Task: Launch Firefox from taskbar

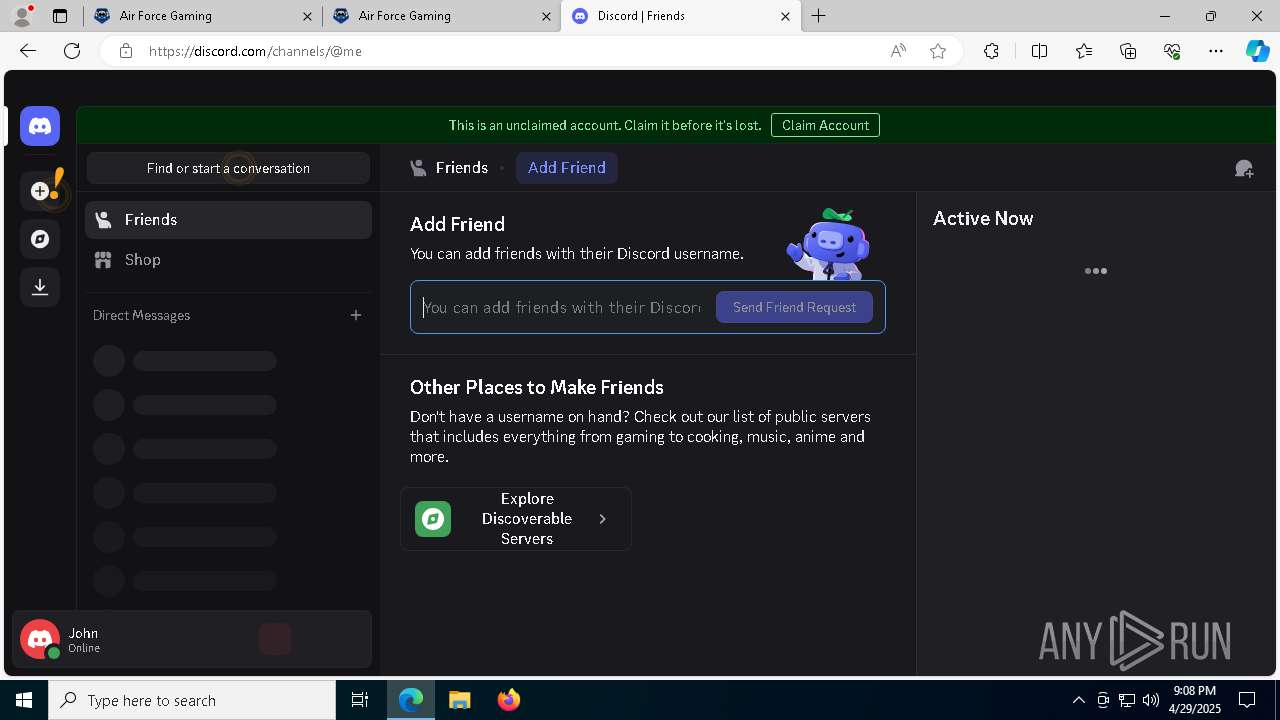Action: (509, 700)
